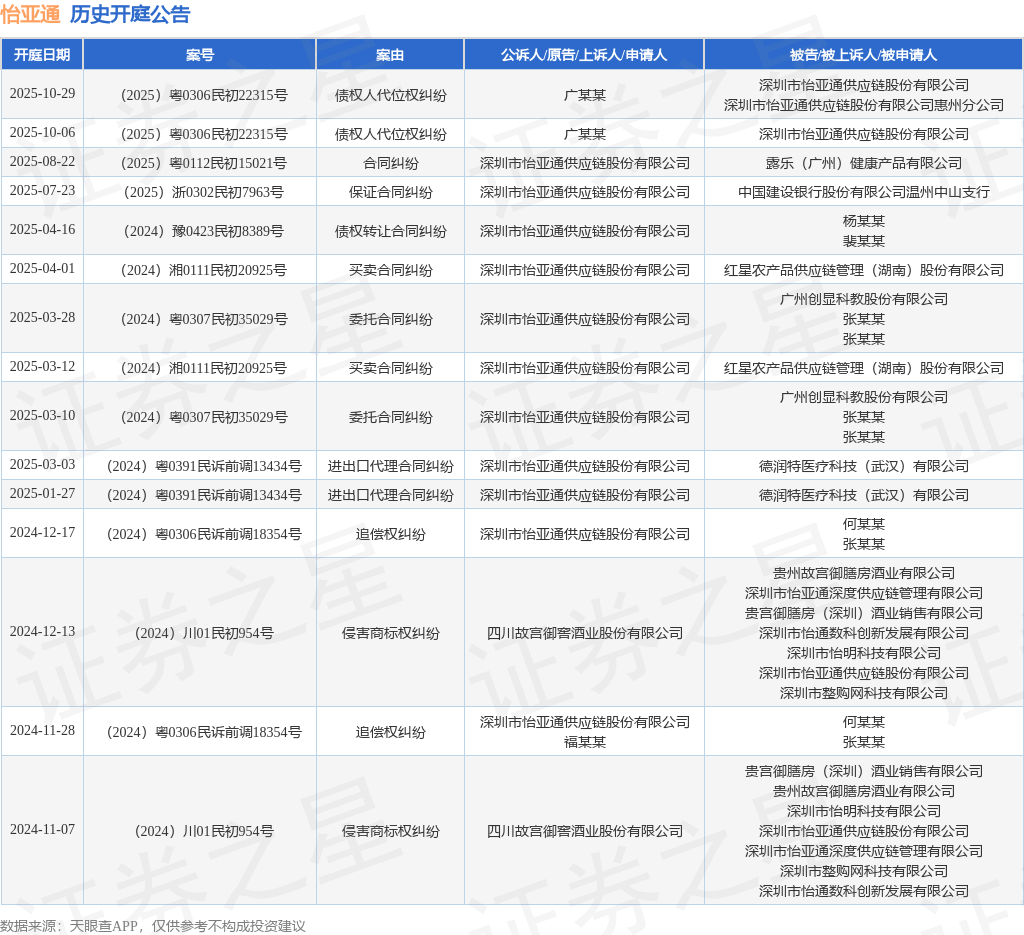Click 侵害商标权纠纷 in the 2024-11-07 row

tap(391, 831)
